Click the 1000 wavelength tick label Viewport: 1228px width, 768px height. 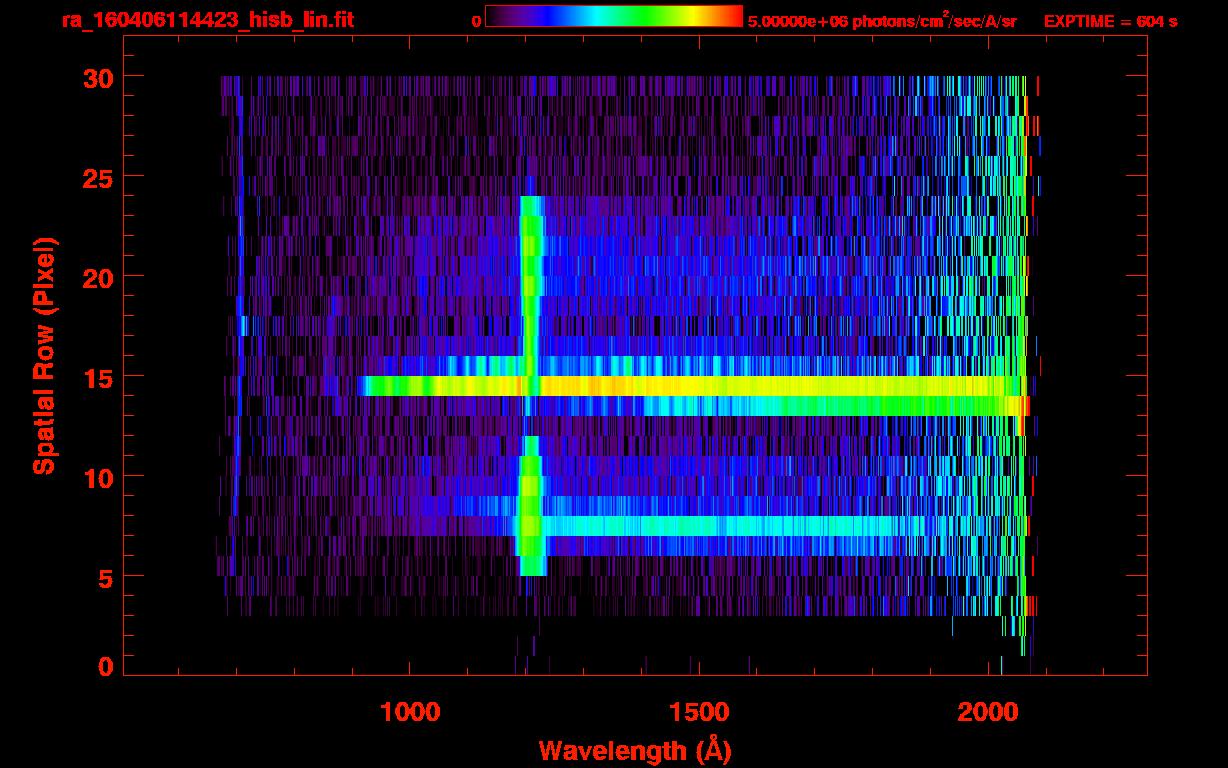[410, 712]
